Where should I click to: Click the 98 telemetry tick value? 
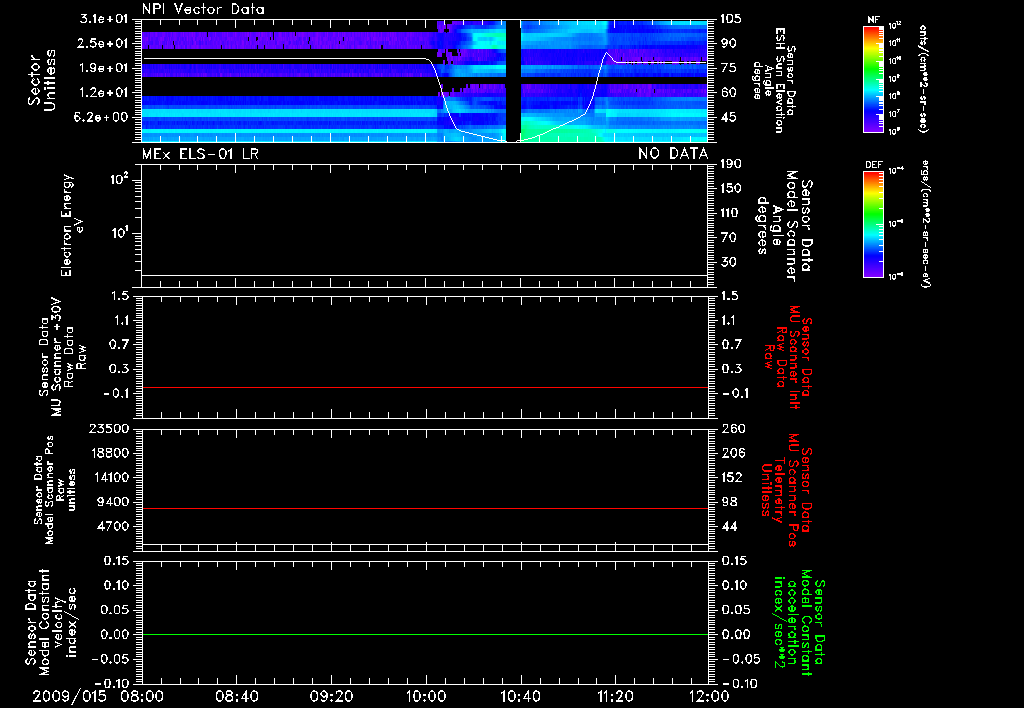coord(728,502)
